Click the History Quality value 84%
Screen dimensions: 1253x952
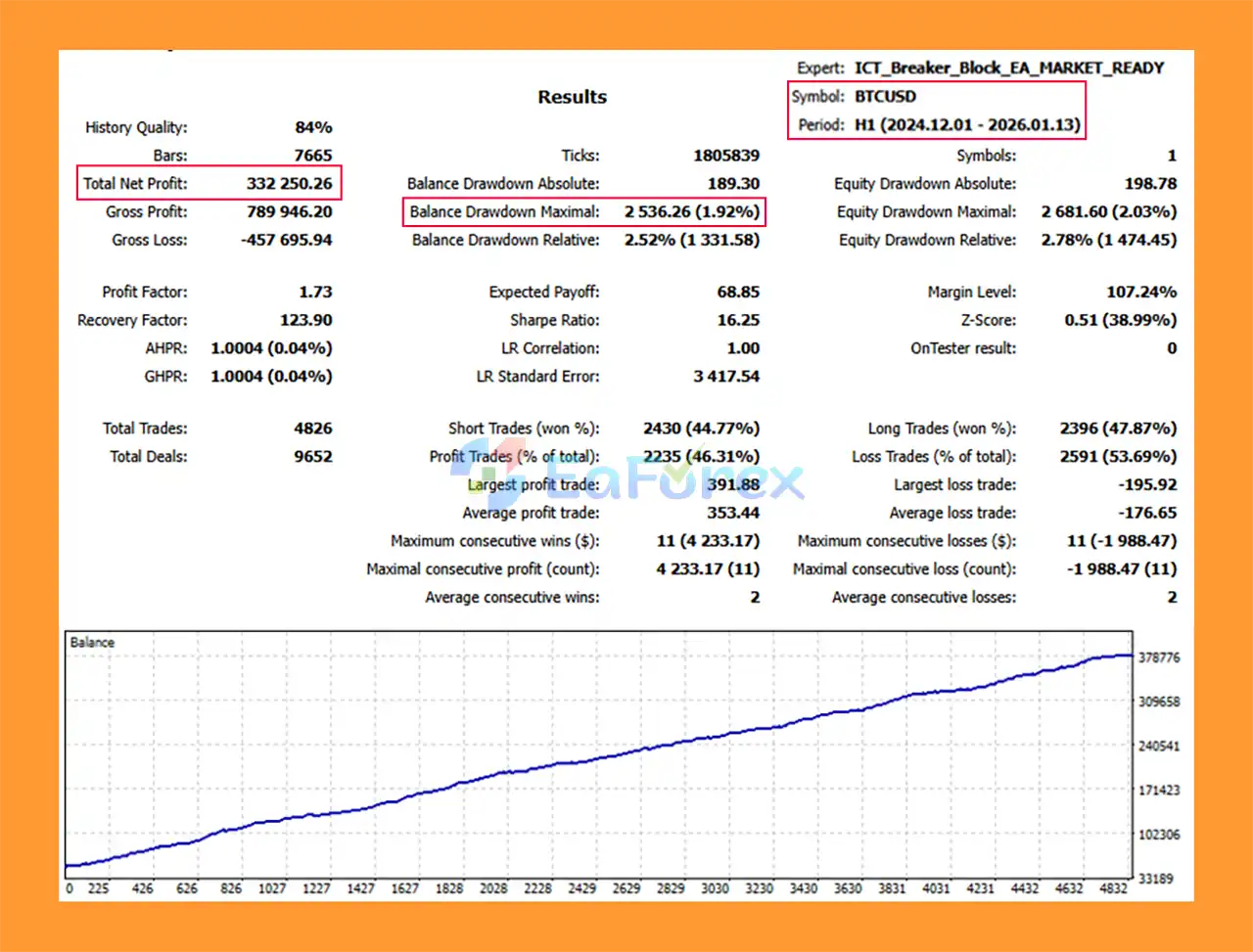tap(313, 127)
